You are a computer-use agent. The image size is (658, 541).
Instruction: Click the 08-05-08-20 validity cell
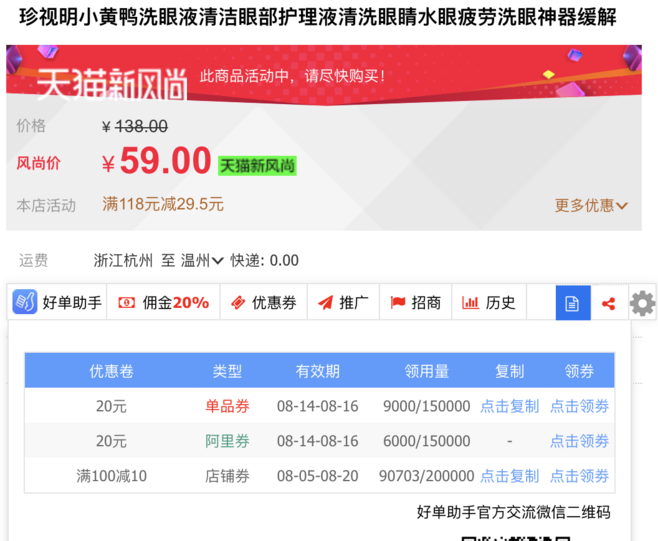(x=318, y=476)
